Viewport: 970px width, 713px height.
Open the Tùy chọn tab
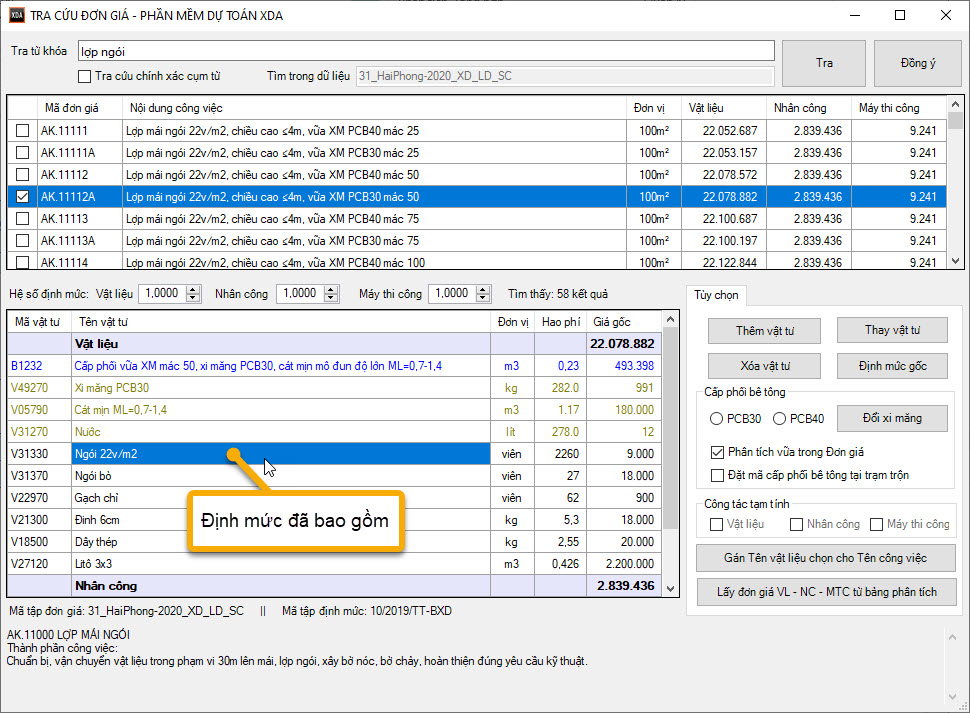[716, 295]
